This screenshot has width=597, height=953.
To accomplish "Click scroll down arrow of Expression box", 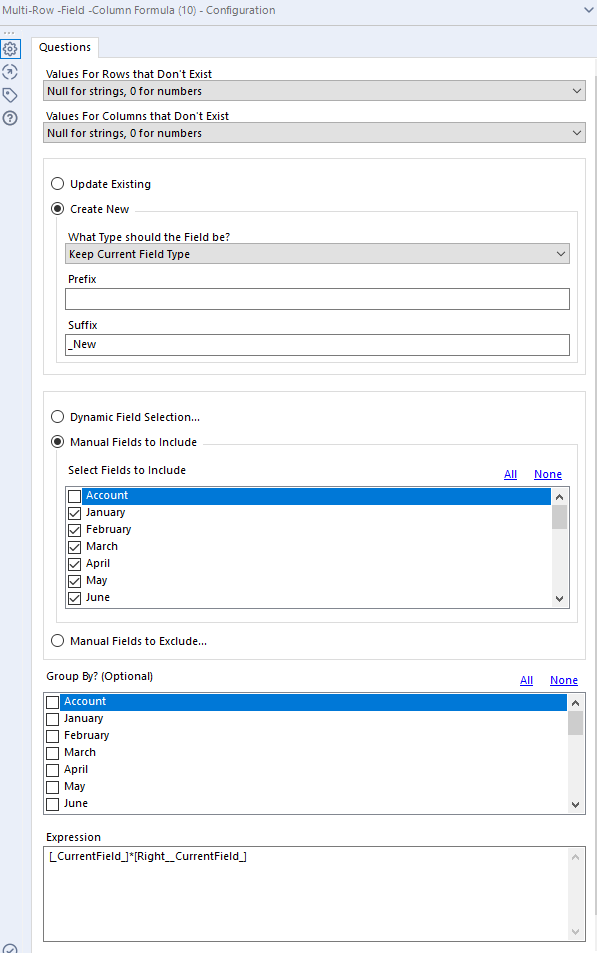I will click(575, 932).
